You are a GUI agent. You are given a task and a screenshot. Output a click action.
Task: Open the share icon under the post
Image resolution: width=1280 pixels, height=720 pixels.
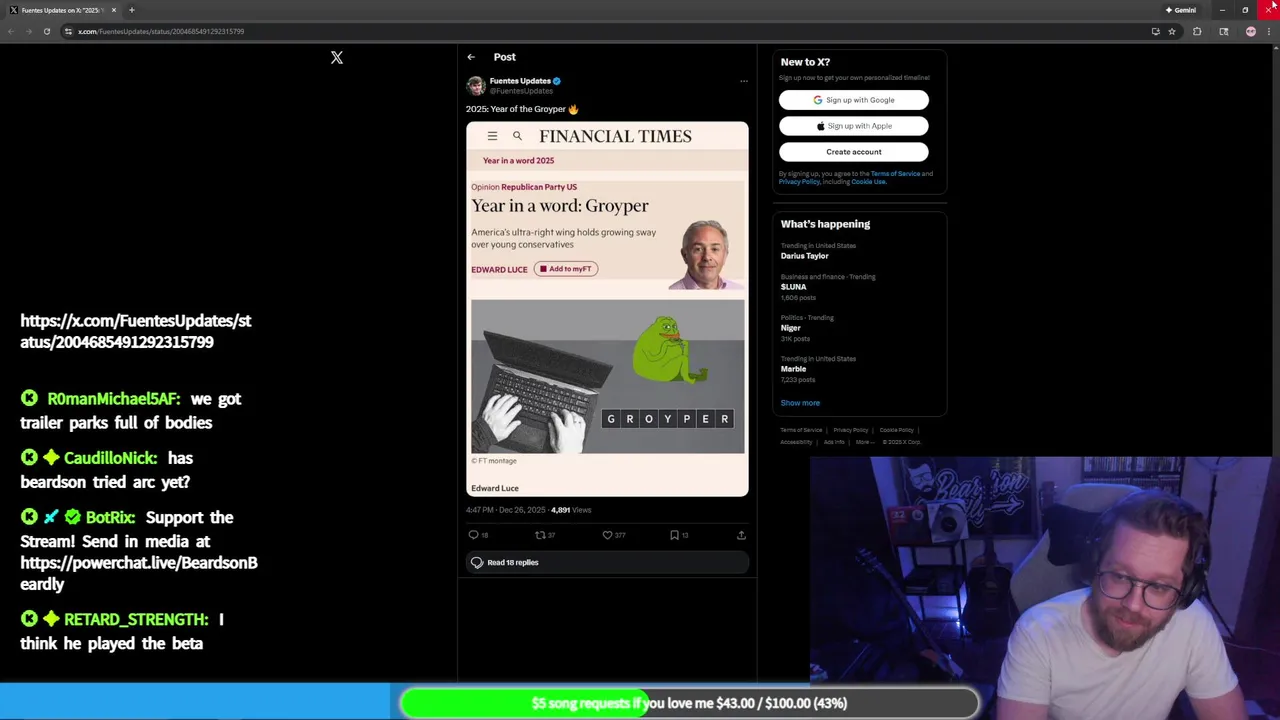coord(741,535)
